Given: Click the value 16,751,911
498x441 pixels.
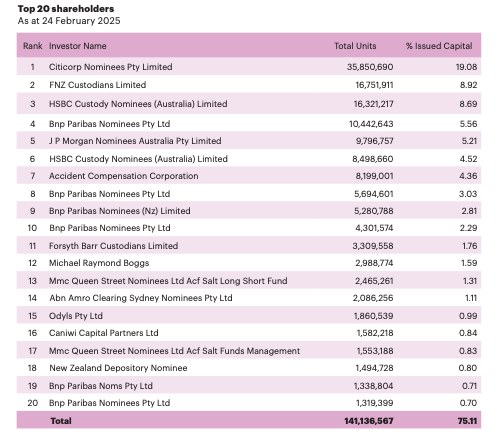Looking at the screenshot, I should tap(374, 85).
